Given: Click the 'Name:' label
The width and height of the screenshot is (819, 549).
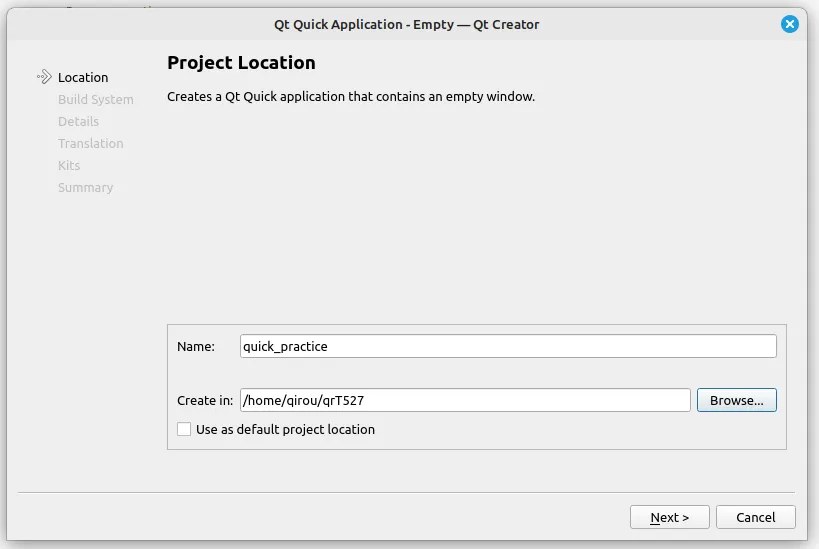Looking at the screenshot, I should pyautogui.click(x=196, y=346).
